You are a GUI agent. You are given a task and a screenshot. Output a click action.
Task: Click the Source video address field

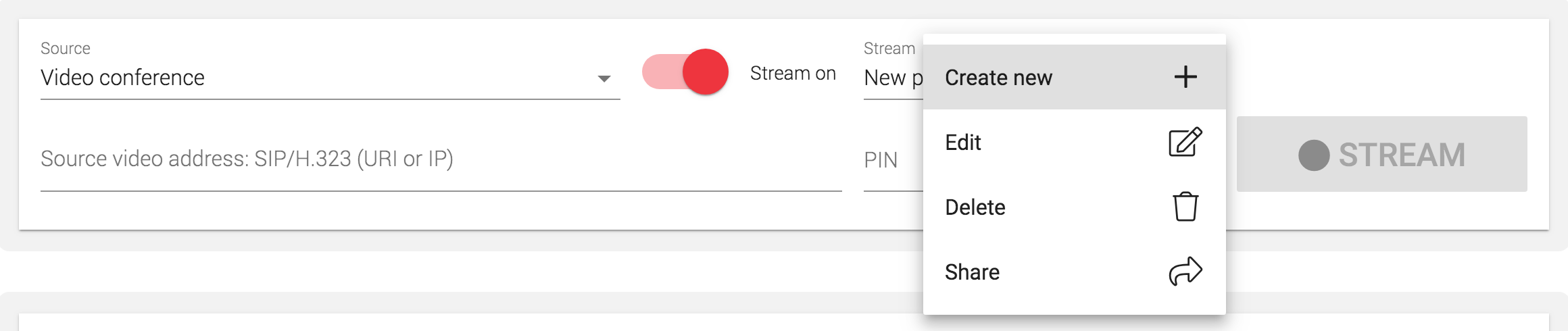[439, 159]
